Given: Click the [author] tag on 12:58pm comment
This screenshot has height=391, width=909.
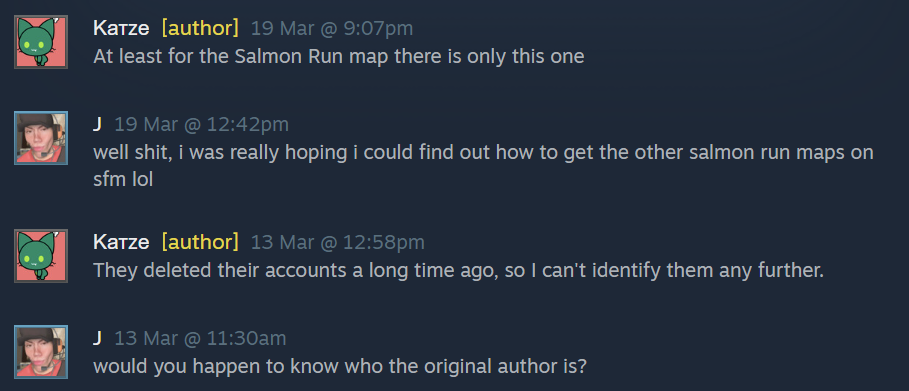Looking at the screenshot, I should 200,242.
